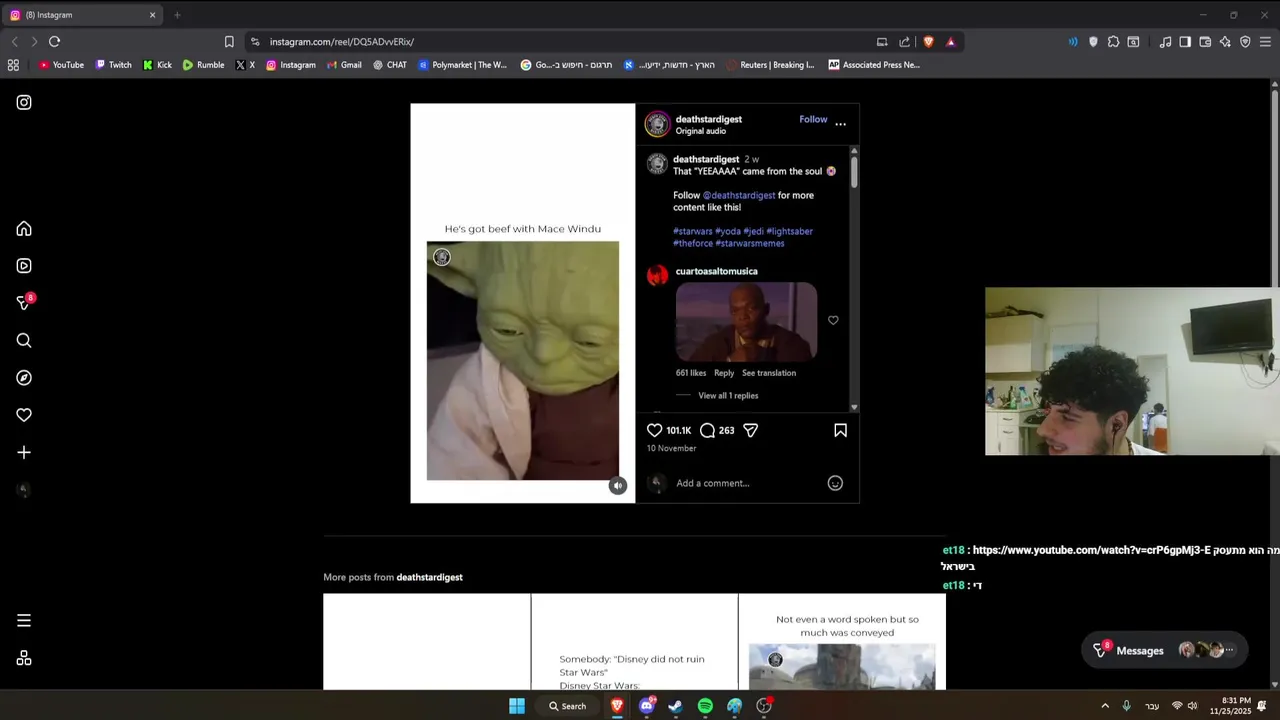Expand View all 1 replies
The width and height of the screenshot is (1280, 720).
(x=728, y=395)
